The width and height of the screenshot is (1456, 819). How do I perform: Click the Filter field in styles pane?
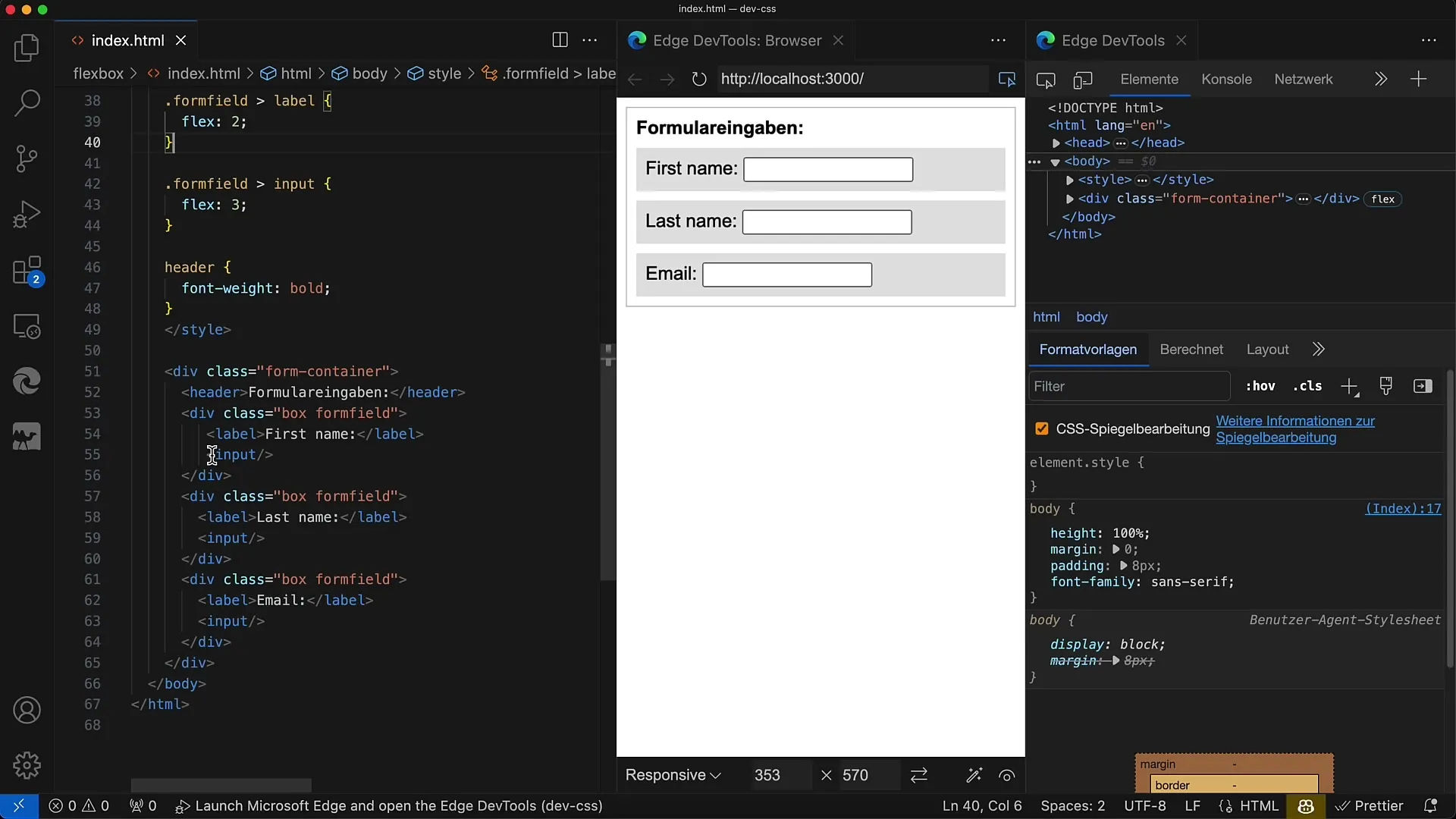coord(1129,386)
